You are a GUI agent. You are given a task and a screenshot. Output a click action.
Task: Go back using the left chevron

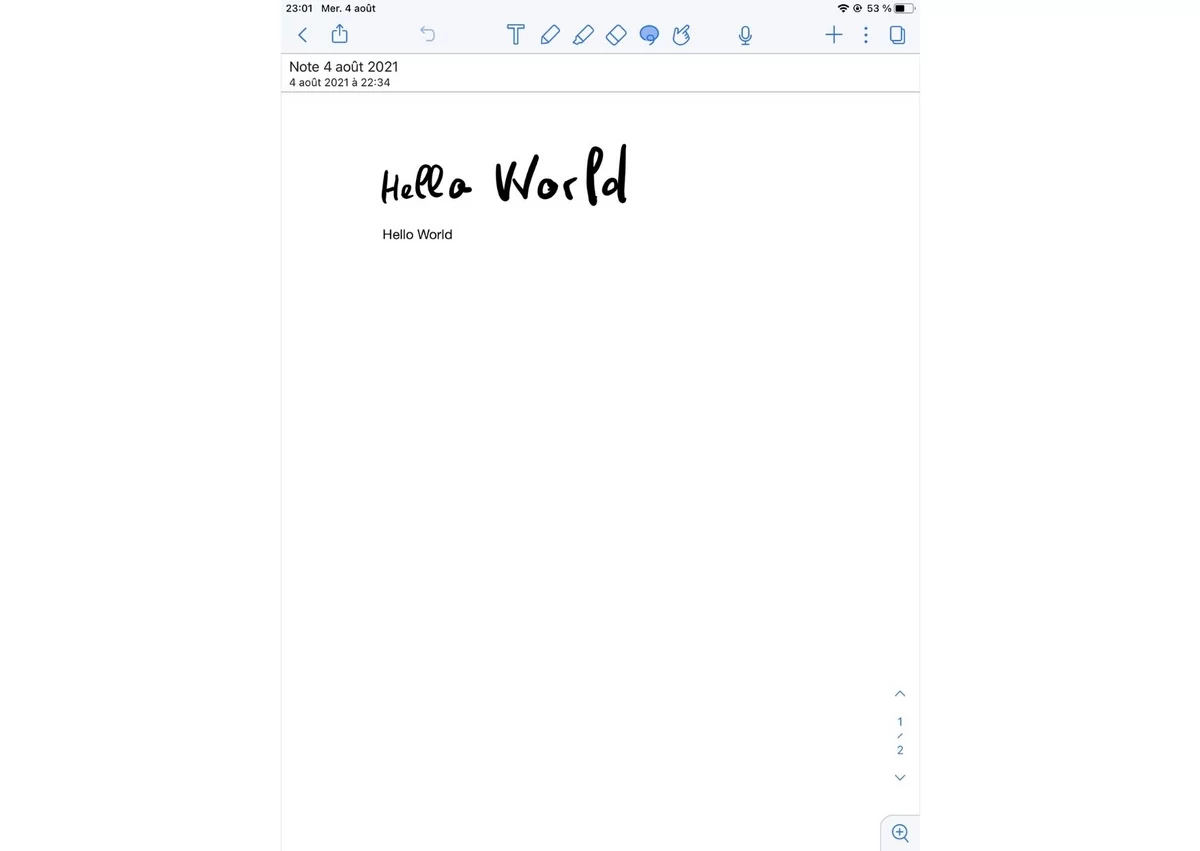tap(303, 35)
